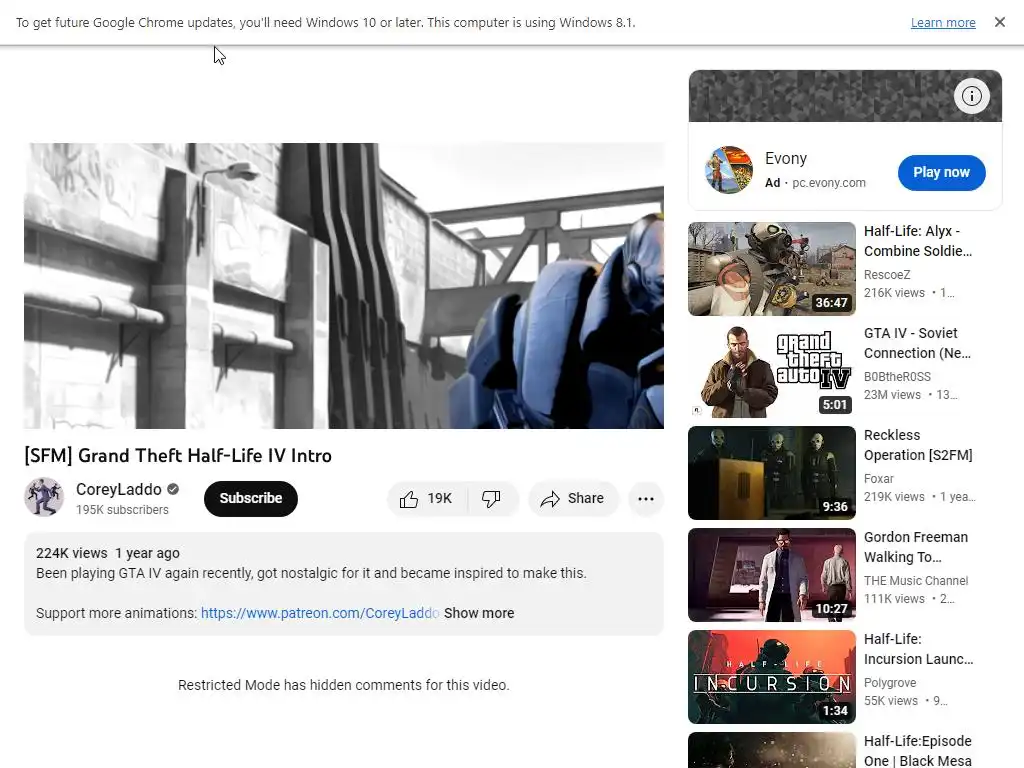
Task: Open the three-dot more actions menu
Action: pyautogui.click(x=646, y=499)
